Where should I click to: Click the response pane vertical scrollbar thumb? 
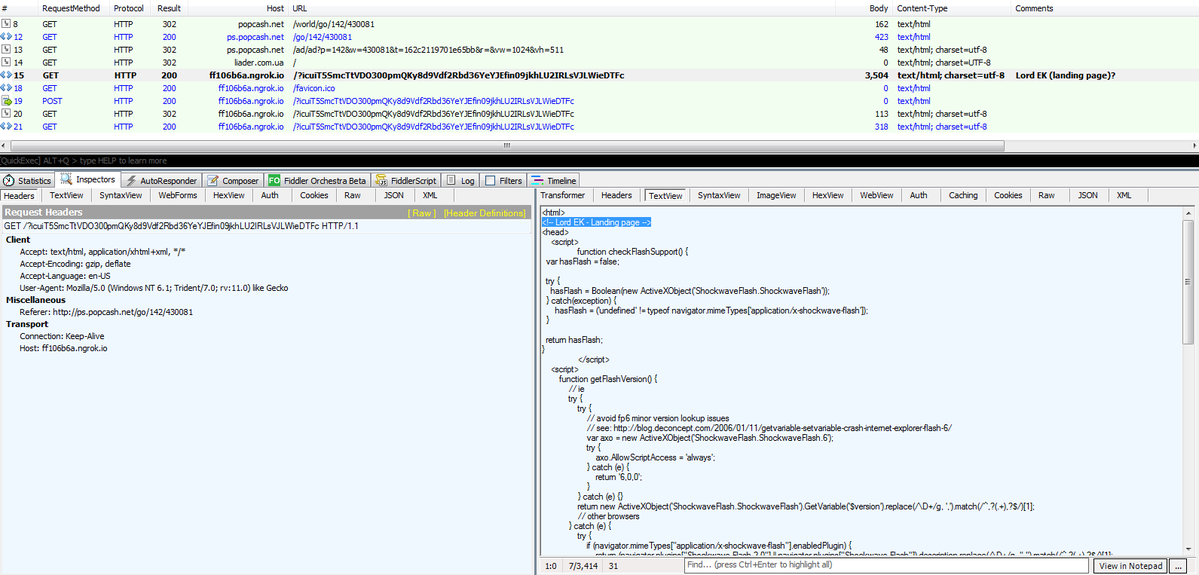(x=1188, y=281)
